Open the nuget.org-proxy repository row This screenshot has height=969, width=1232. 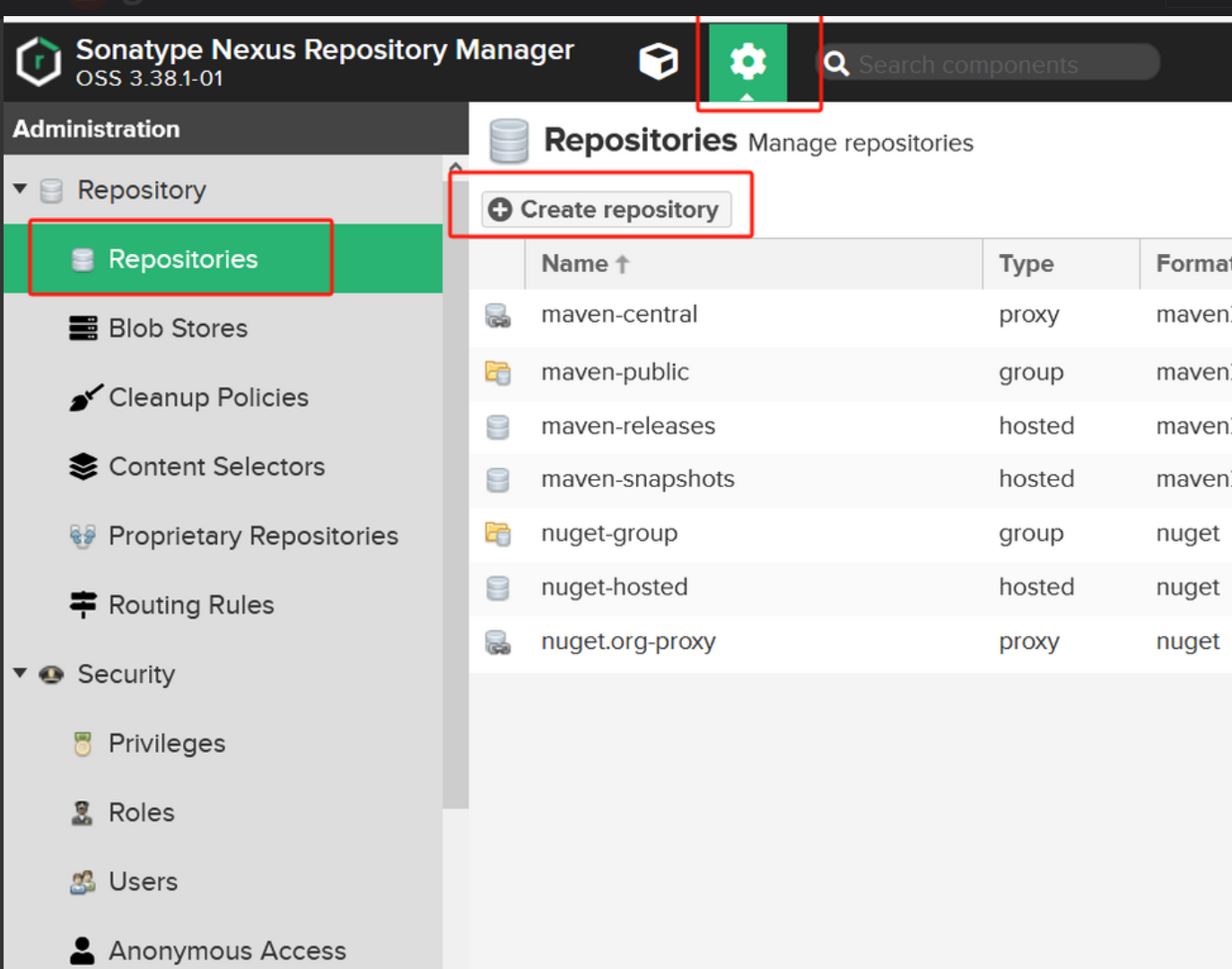pyautogui.click(x=850, y=642)
